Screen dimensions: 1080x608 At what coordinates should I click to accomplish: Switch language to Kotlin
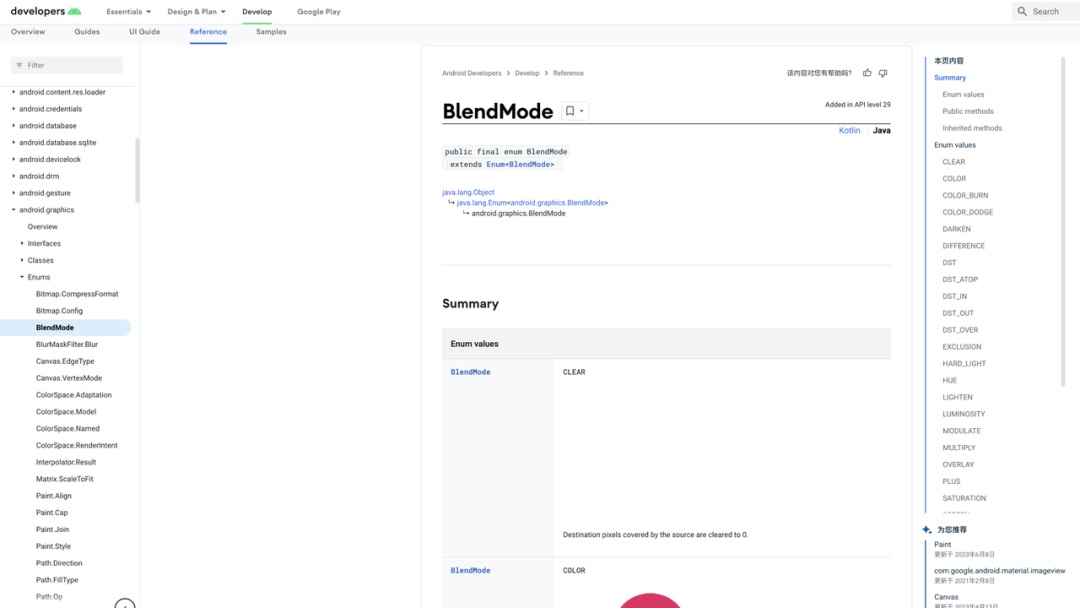click(849, 131)
